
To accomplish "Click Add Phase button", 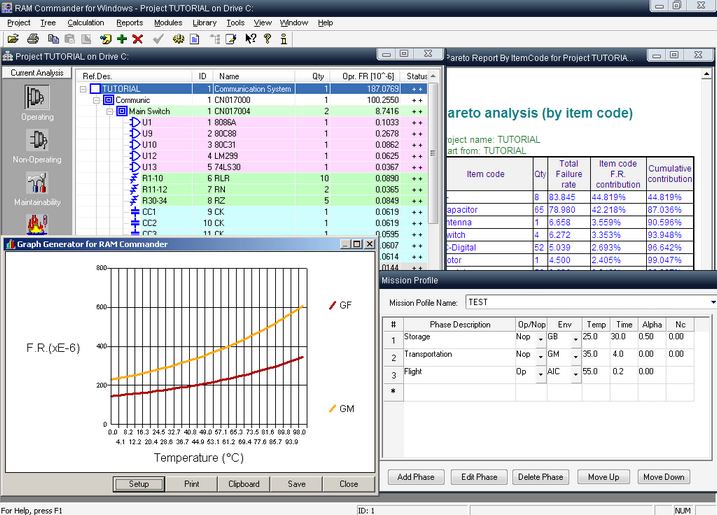I will pos(416,477).
